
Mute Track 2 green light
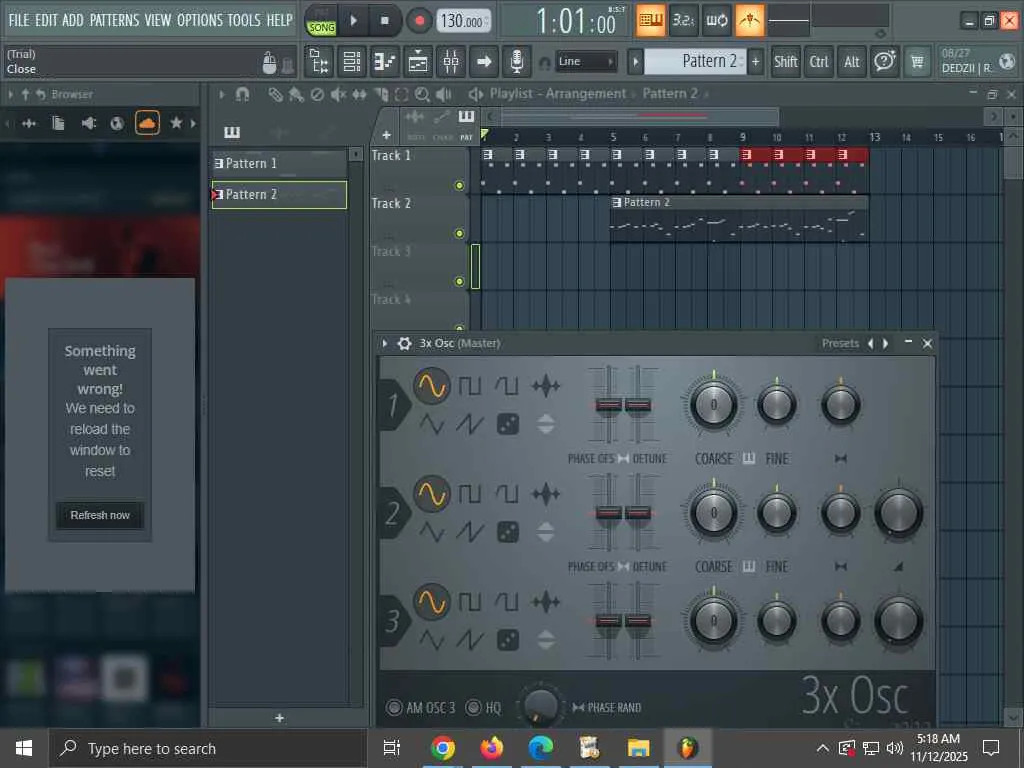pyautogui.click(x=459, y=234)
